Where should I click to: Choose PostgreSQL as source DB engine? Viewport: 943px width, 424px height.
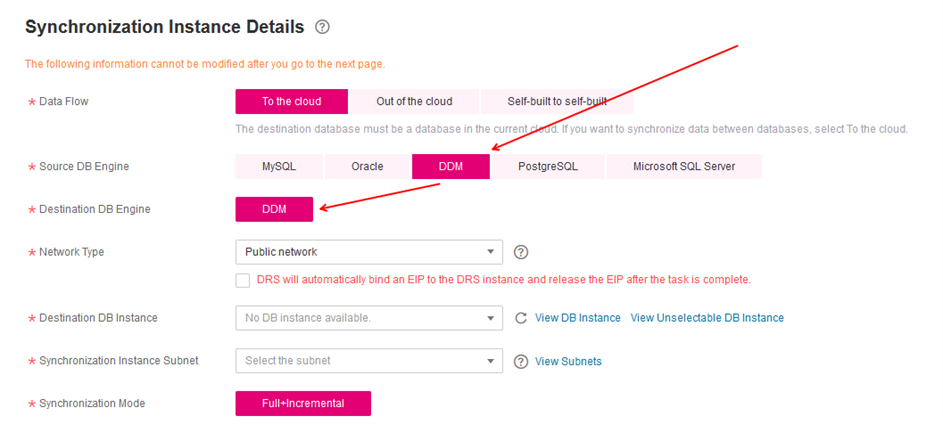pyautogui.click(x=547, y=166)
